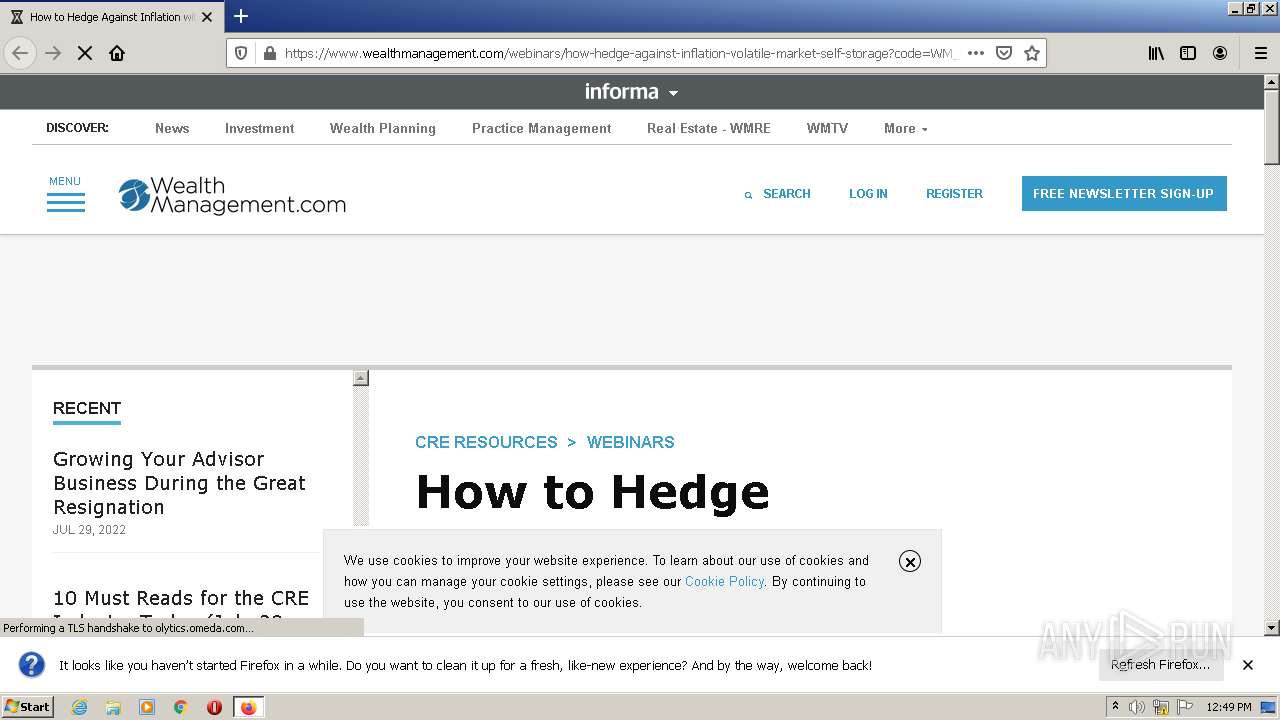Open CRE RESOURCES breadcrumb link
1280x720 pixels.
(x=486, y=442)
